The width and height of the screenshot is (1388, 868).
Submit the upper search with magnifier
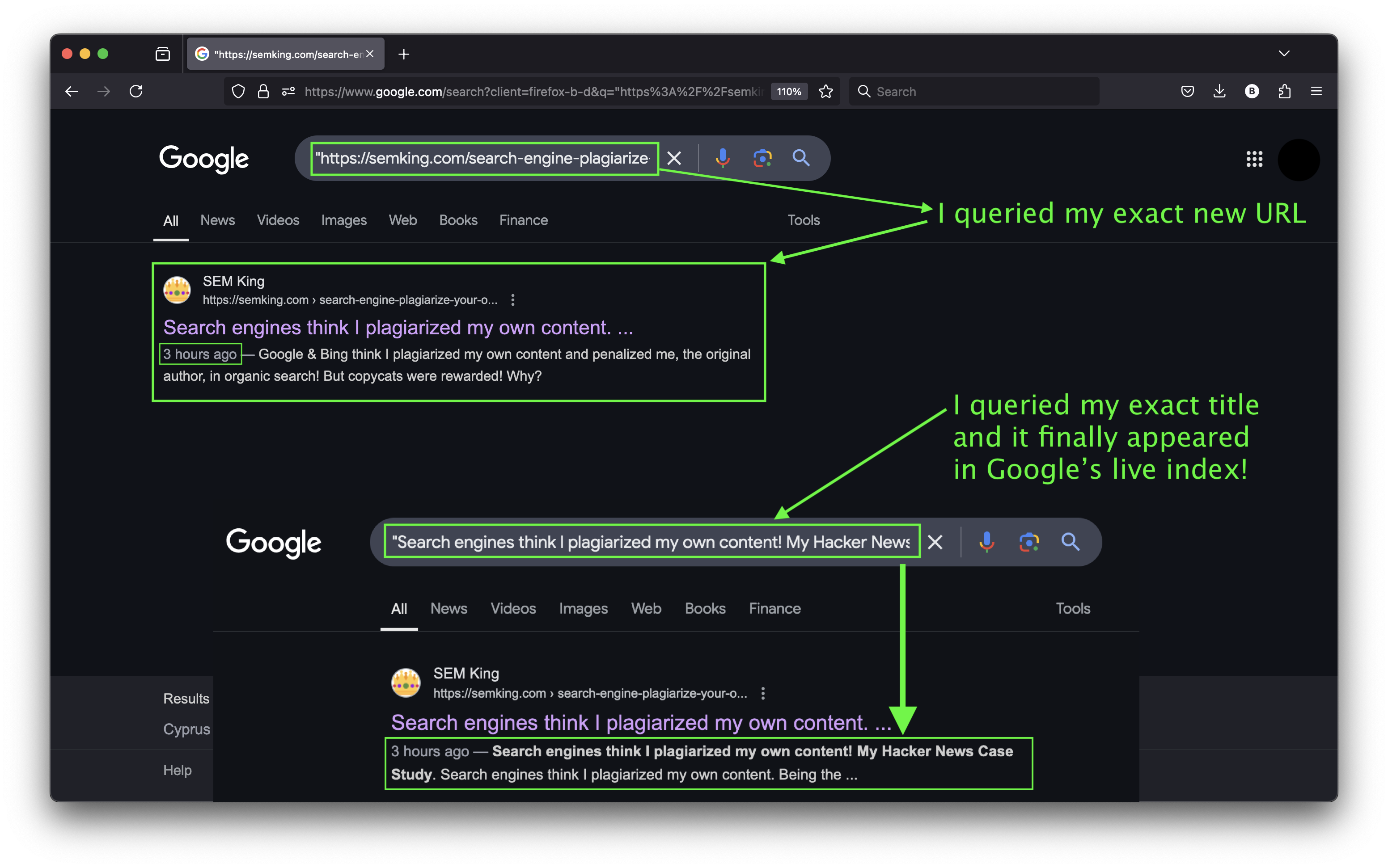pos(801,158)
